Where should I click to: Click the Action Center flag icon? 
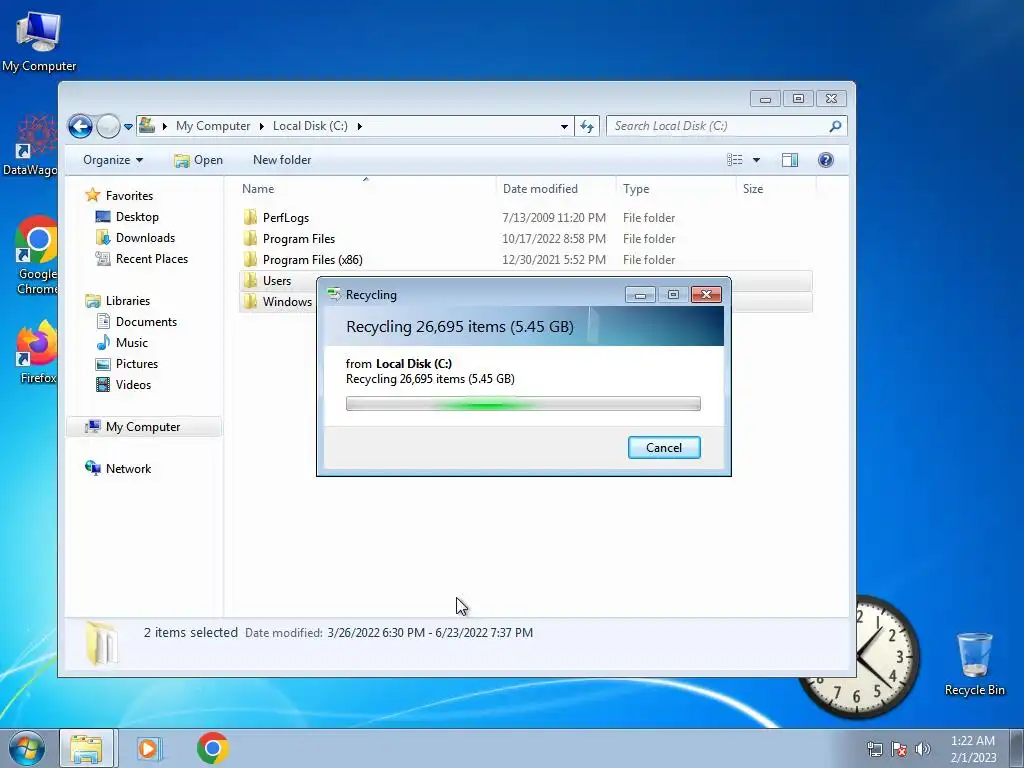coord(899,749)
